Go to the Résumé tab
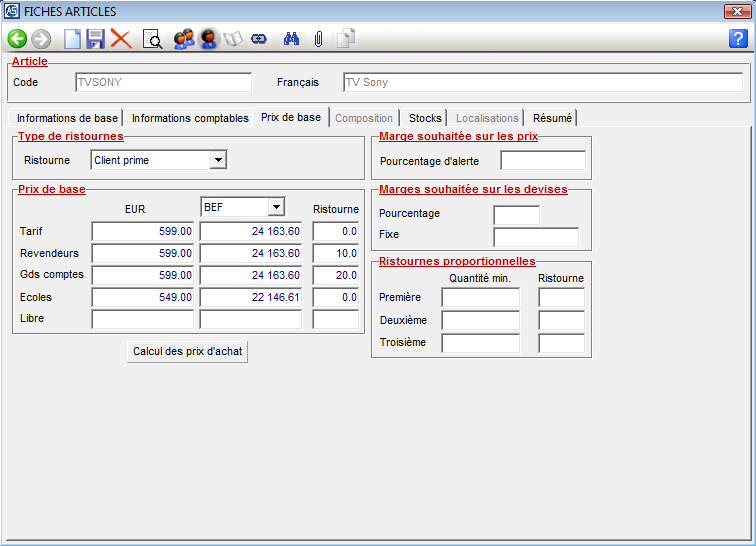 coord(552,118)
